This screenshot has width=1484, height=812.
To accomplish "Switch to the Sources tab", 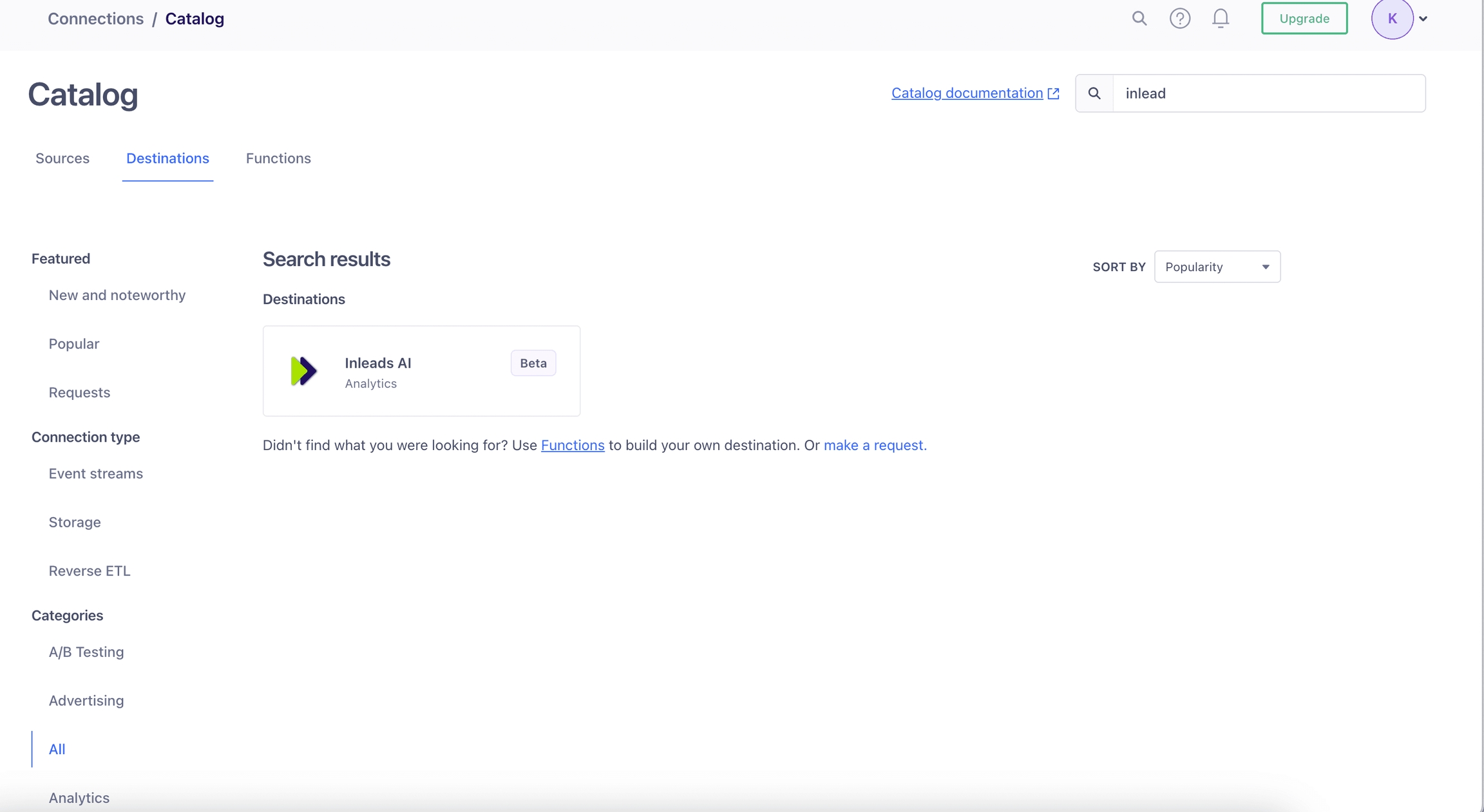I will pyautogui.click(x=62, y=158).
